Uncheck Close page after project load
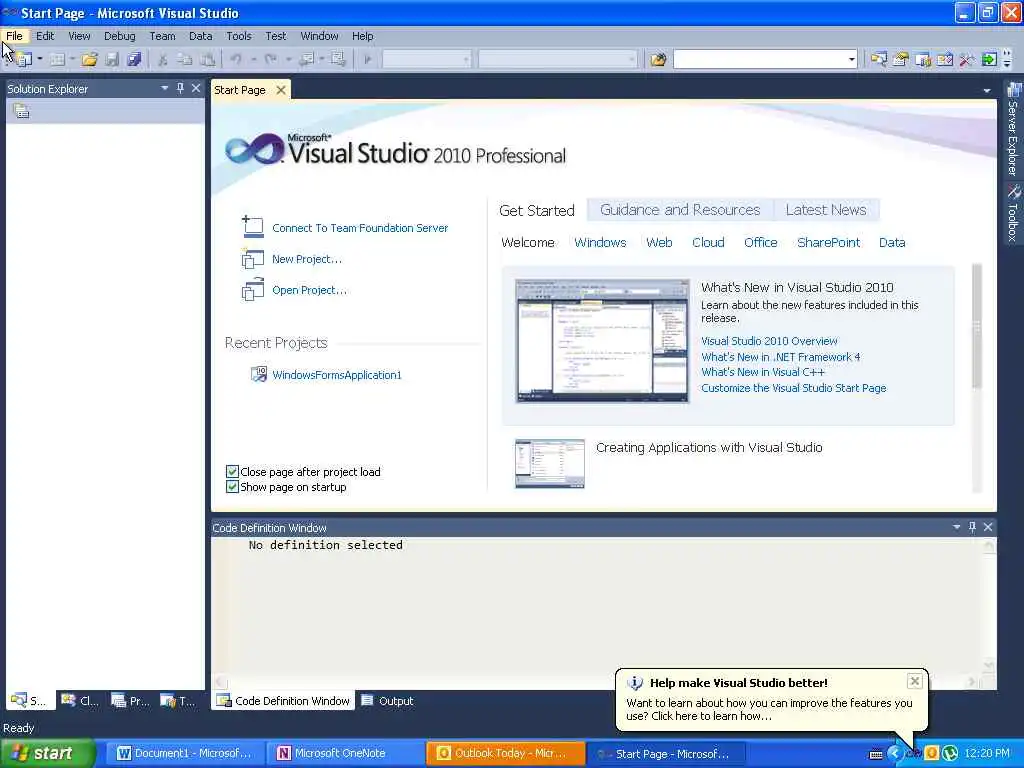The height and width of the screenshot is (768, 1024). point(232,472)
